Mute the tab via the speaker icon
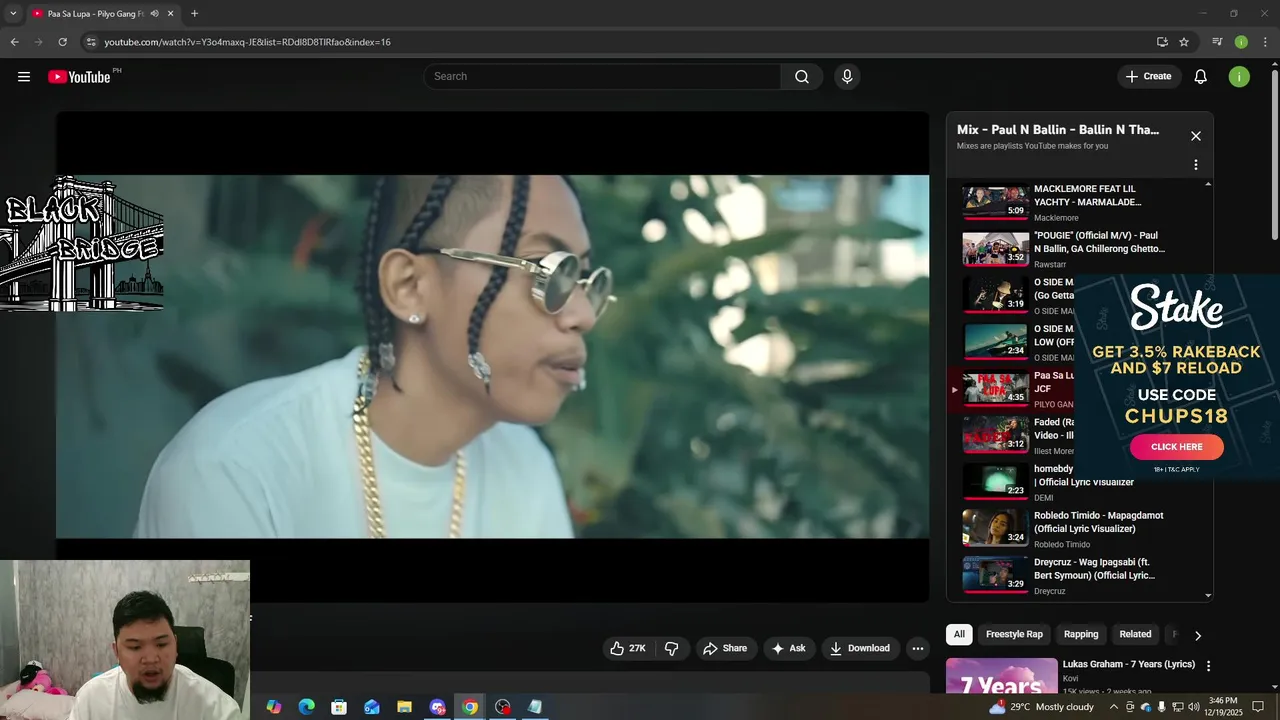1280x720 pixels. [154, 14]
